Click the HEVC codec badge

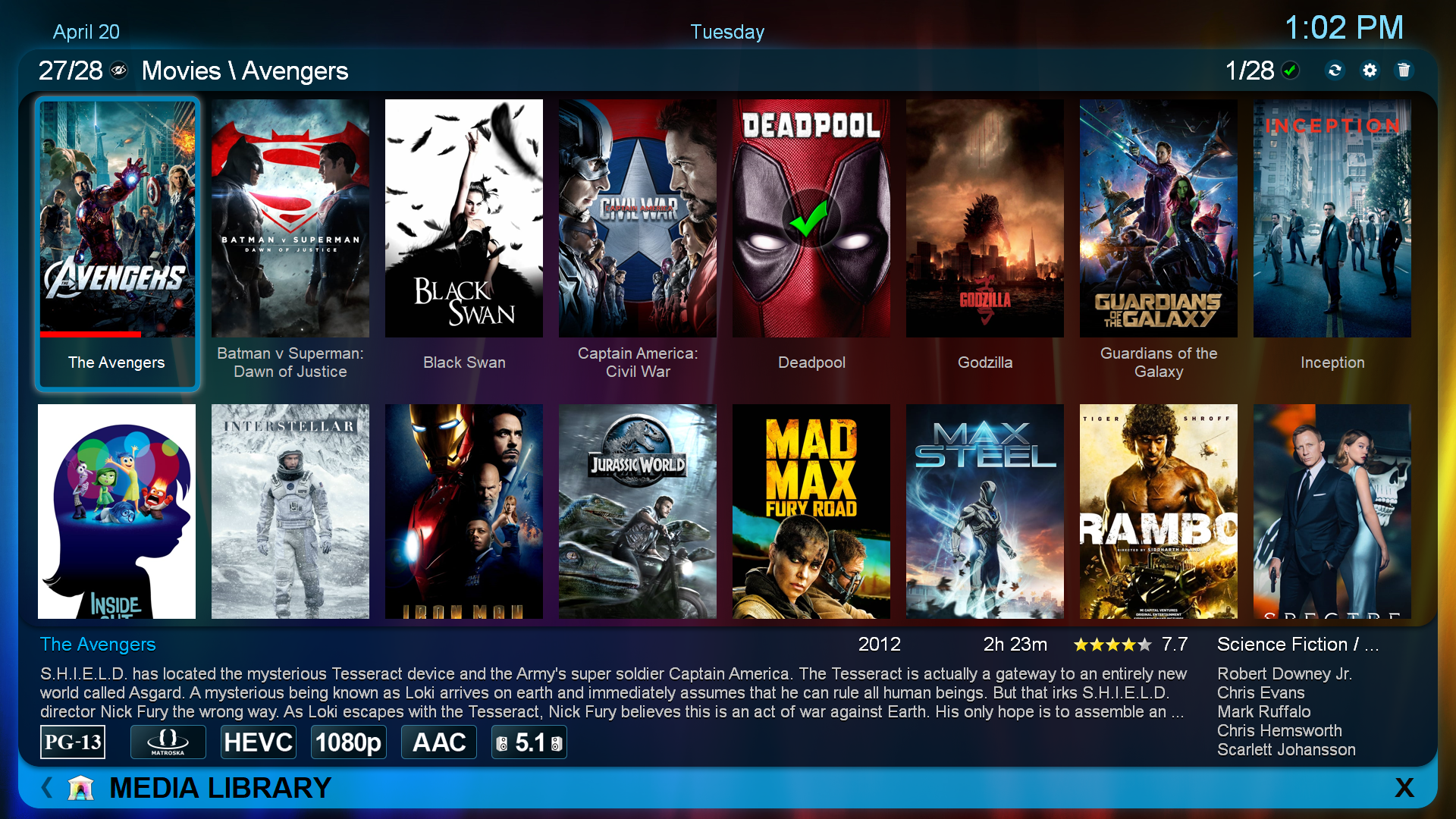[x=259, y=742]
